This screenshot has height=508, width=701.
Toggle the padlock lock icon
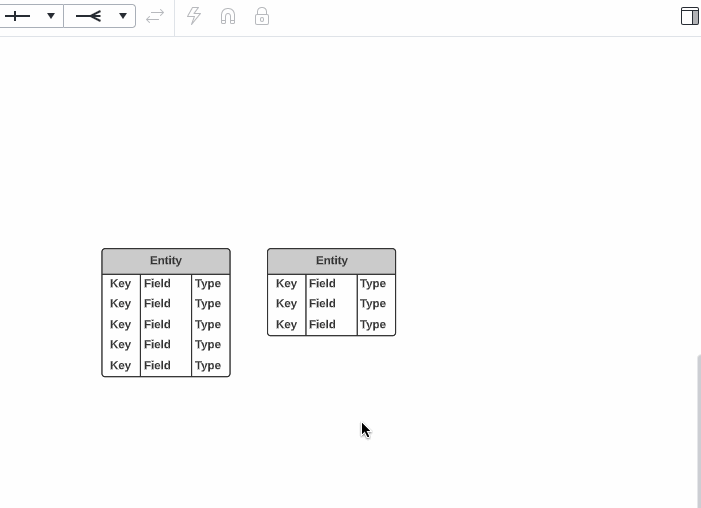(262, 16)
